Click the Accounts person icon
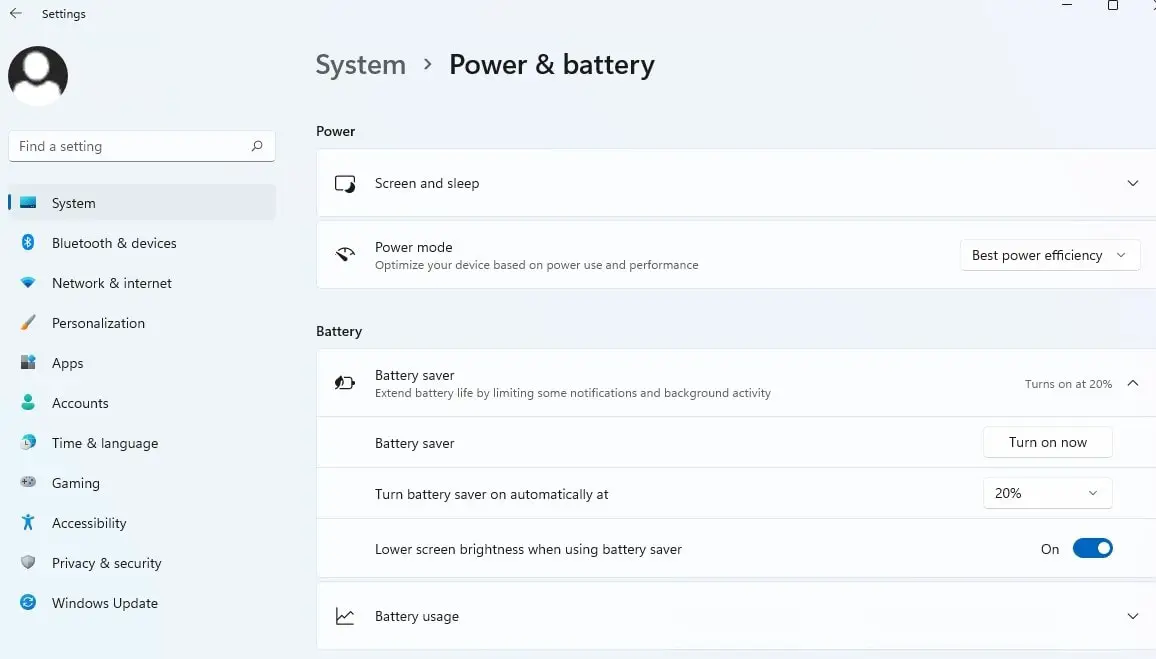 (28, 403)
